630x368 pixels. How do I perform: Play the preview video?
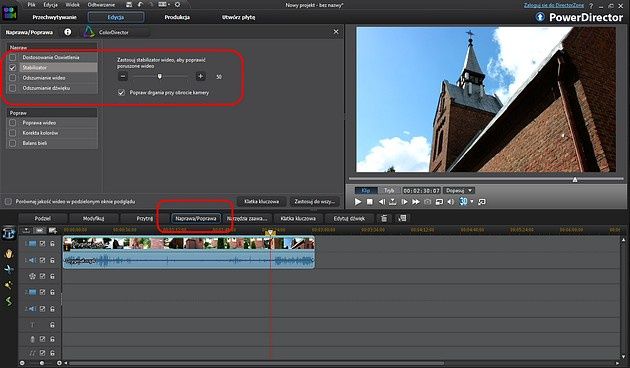point(358,202)
